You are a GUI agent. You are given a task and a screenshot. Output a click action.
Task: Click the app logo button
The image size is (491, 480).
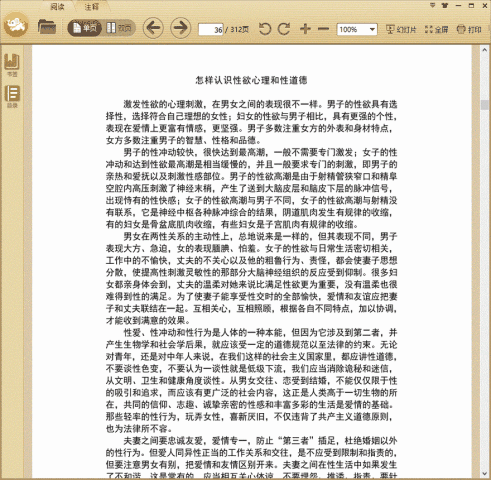(x=16, y=24)
